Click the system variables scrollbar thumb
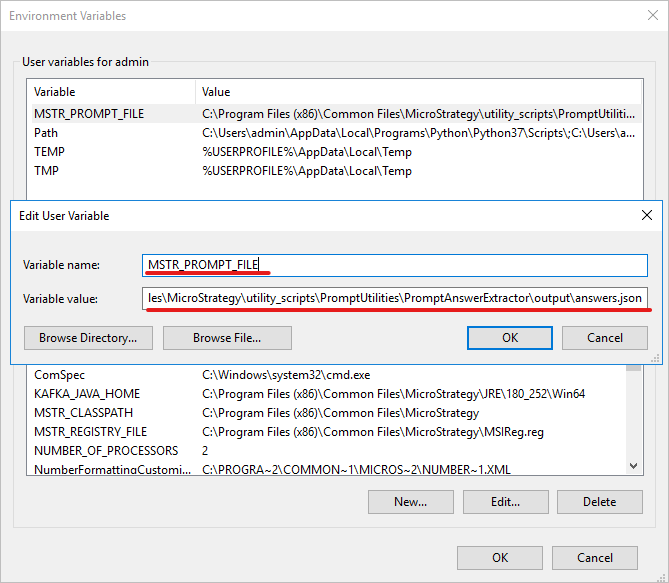The height and width of the screenshot is (583, 669). [634, 367]
